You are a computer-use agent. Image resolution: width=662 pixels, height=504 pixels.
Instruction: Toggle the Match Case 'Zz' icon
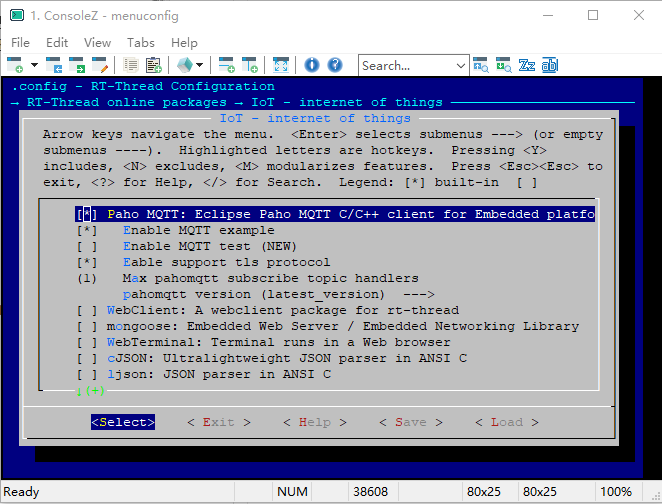(x=527, y=65)
